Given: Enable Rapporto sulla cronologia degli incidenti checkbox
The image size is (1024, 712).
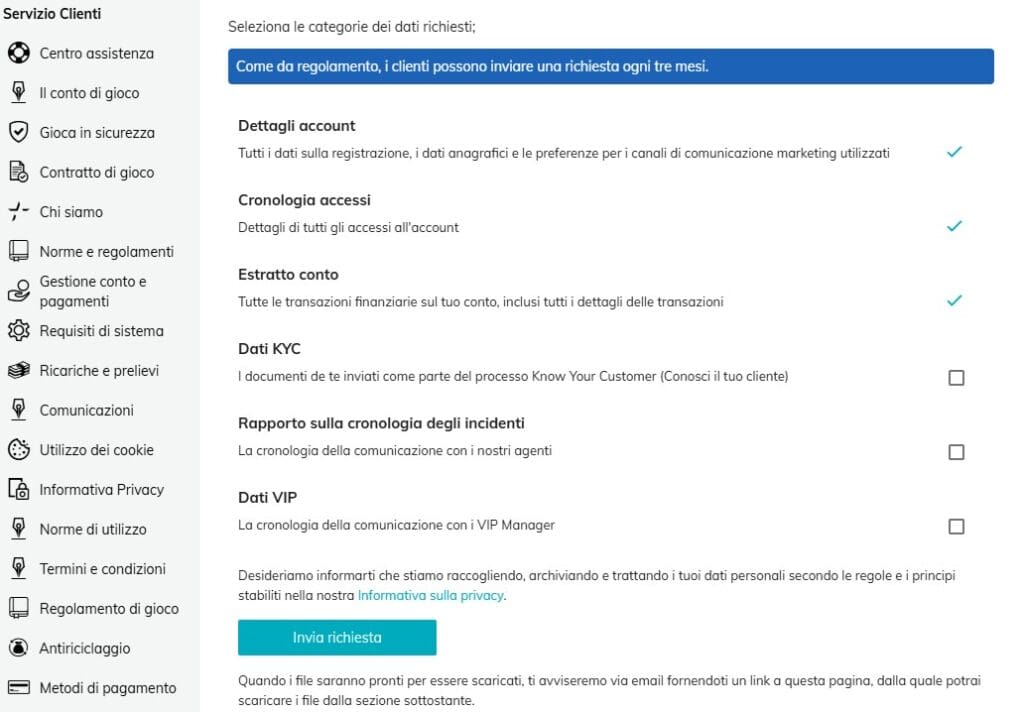Looking at the screenshot, I should (x=956, y=452).
